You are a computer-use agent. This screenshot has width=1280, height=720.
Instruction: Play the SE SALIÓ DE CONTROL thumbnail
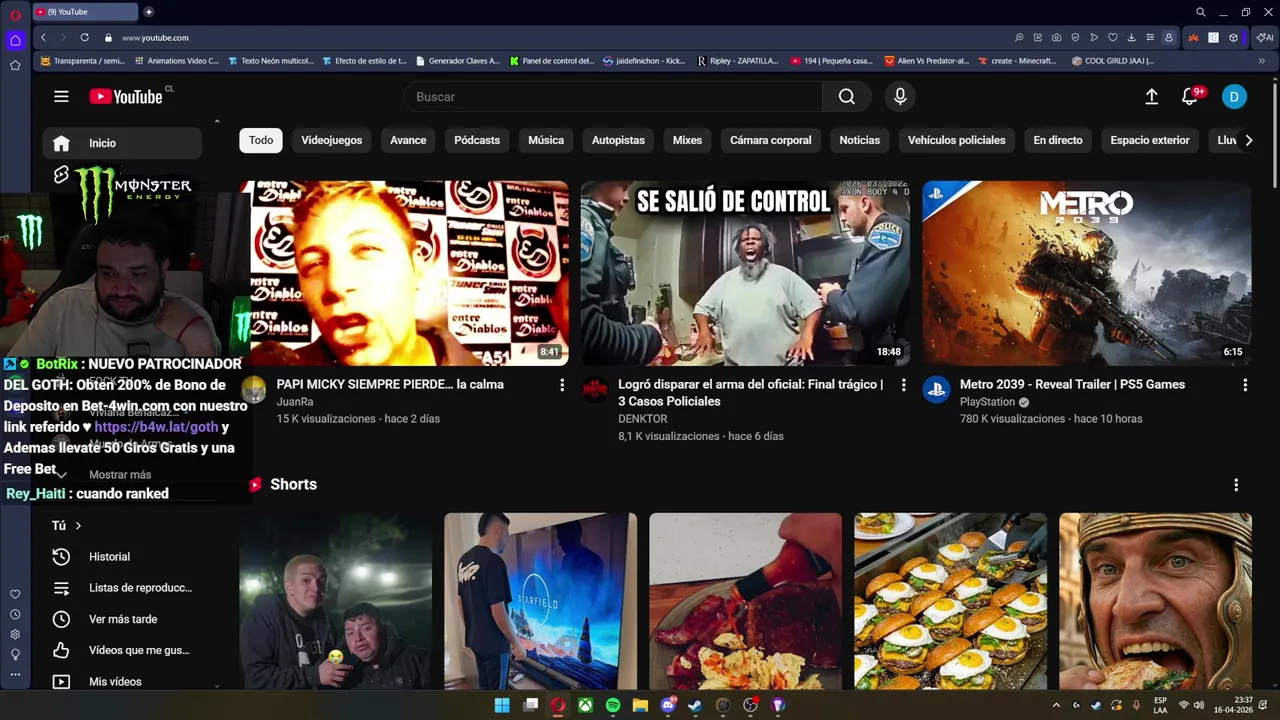coord(745,273)
